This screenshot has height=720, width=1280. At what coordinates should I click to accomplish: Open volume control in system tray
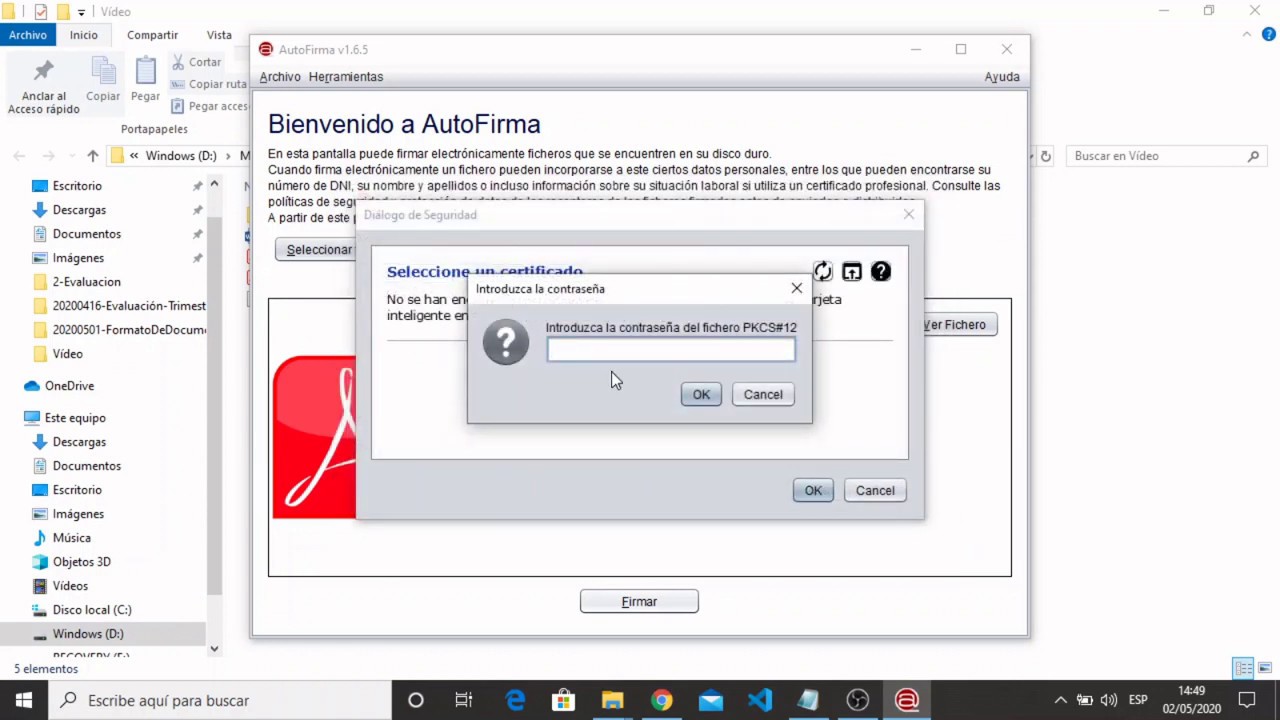pos(1109,700)
